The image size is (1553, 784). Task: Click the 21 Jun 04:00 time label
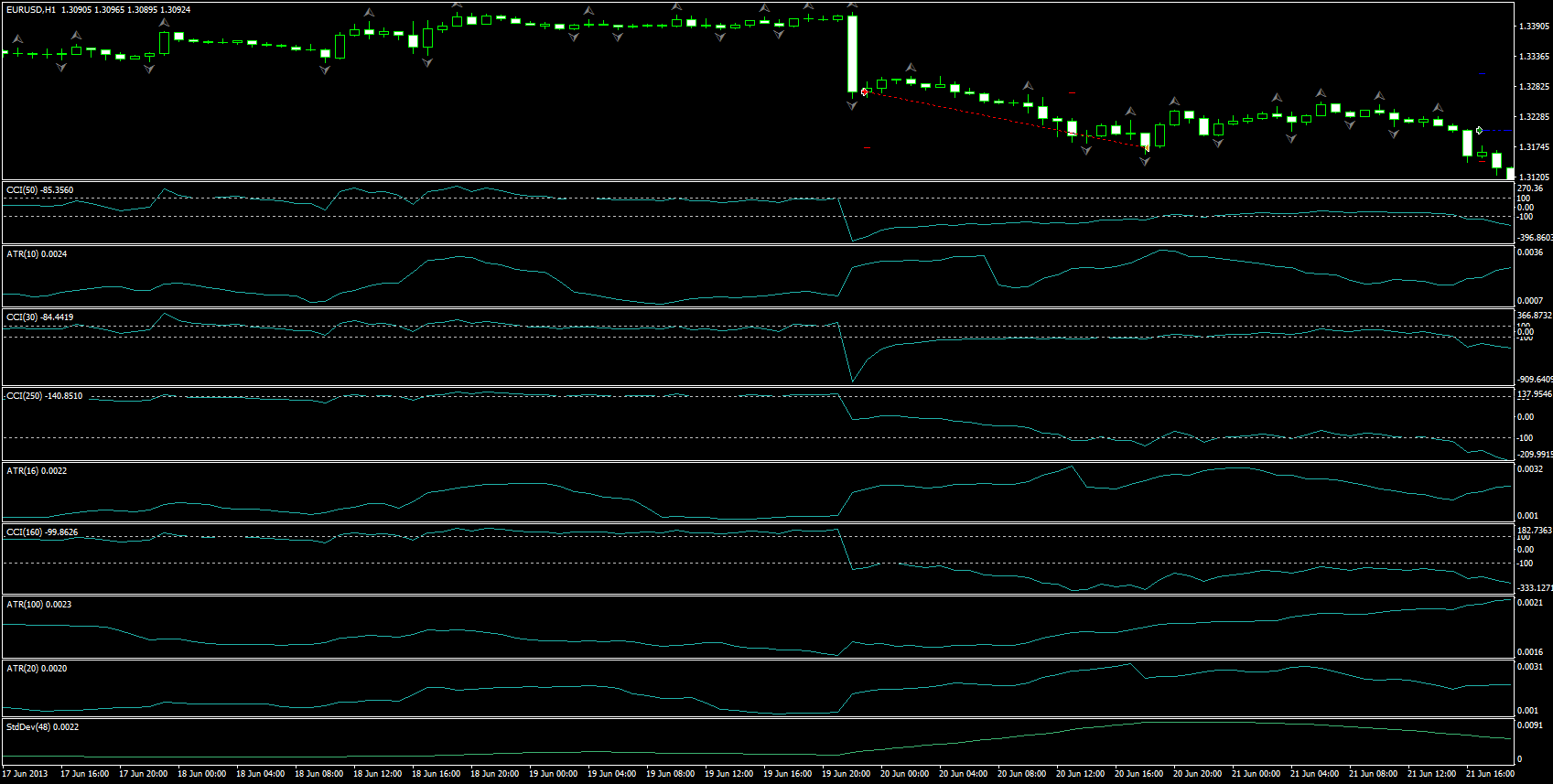(x=1315, y=774)
